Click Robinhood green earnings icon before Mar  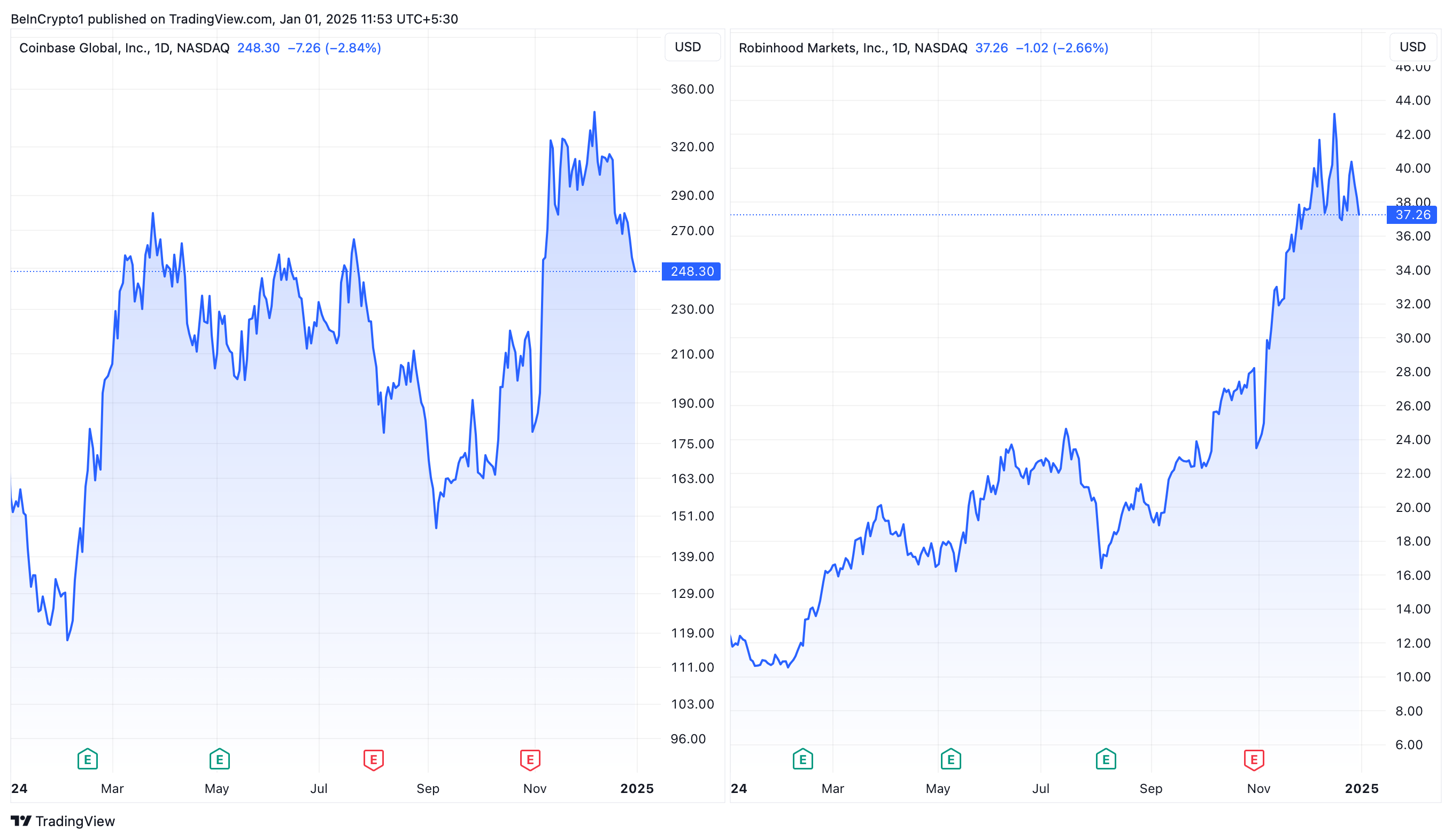click(802, 759)
